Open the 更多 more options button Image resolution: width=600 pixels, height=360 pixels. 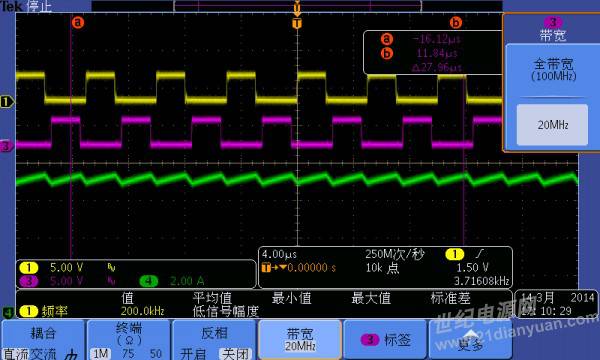click(x=471, y=340)
